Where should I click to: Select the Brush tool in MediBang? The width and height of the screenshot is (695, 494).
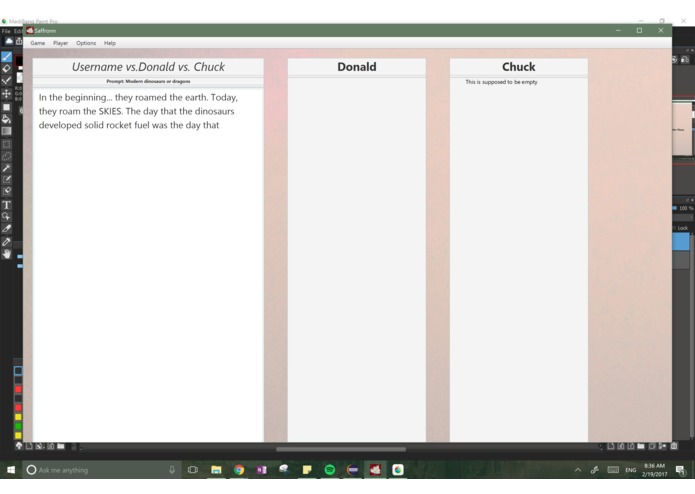pos(6,57)
